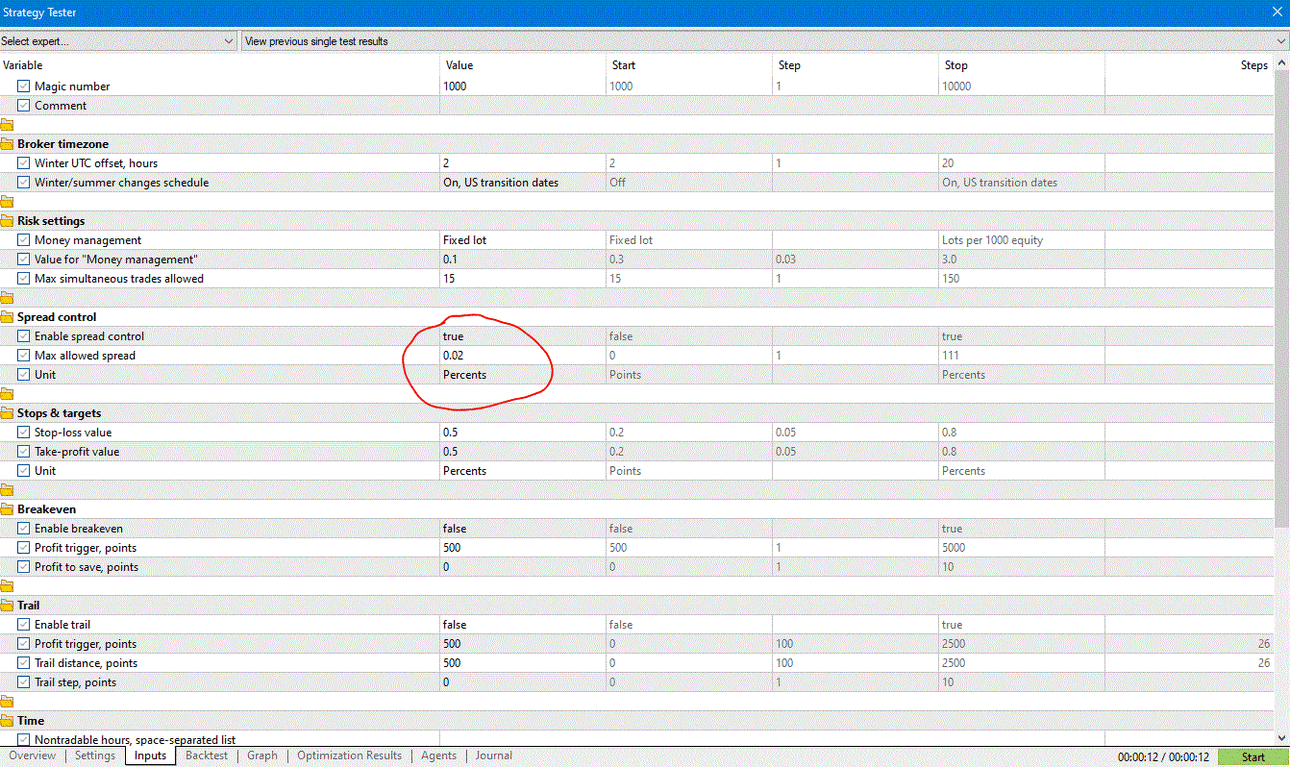Click the scrollbar up arrow
Image resolution: width=1290 pixels, height=768 pixels.
[1282, 62]
